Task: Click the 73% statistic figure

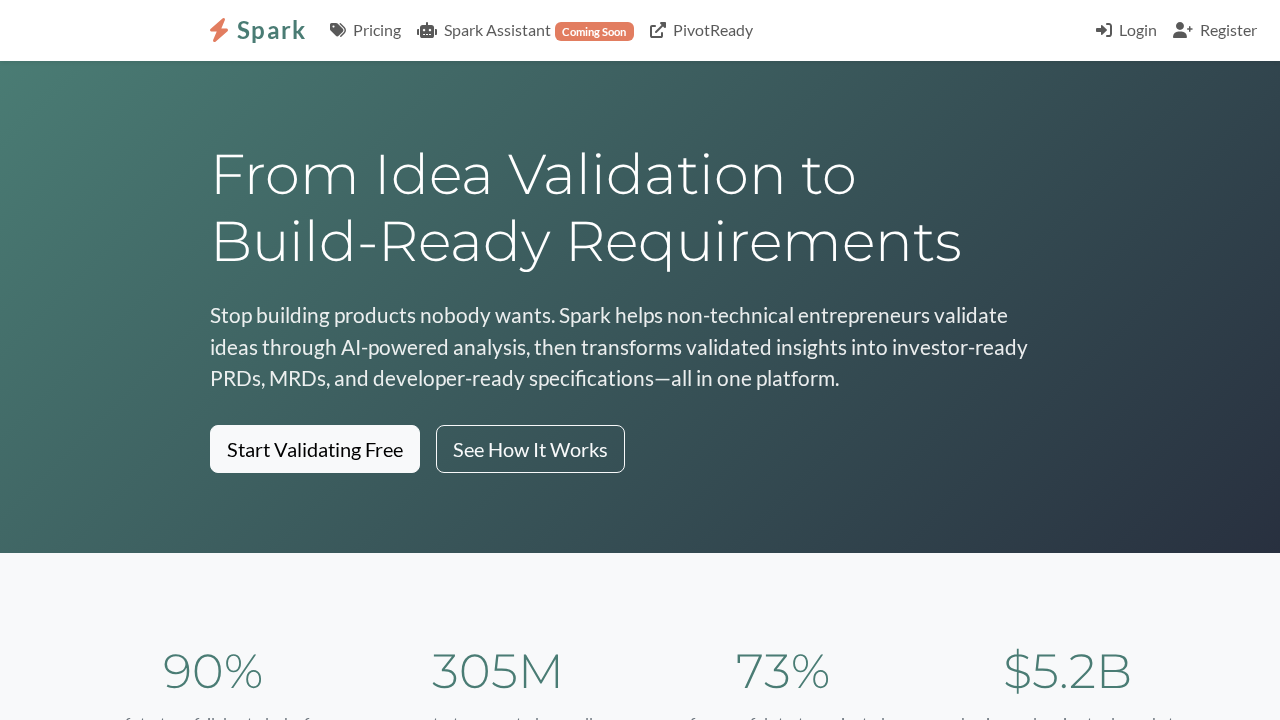Action: pos(782,671)
